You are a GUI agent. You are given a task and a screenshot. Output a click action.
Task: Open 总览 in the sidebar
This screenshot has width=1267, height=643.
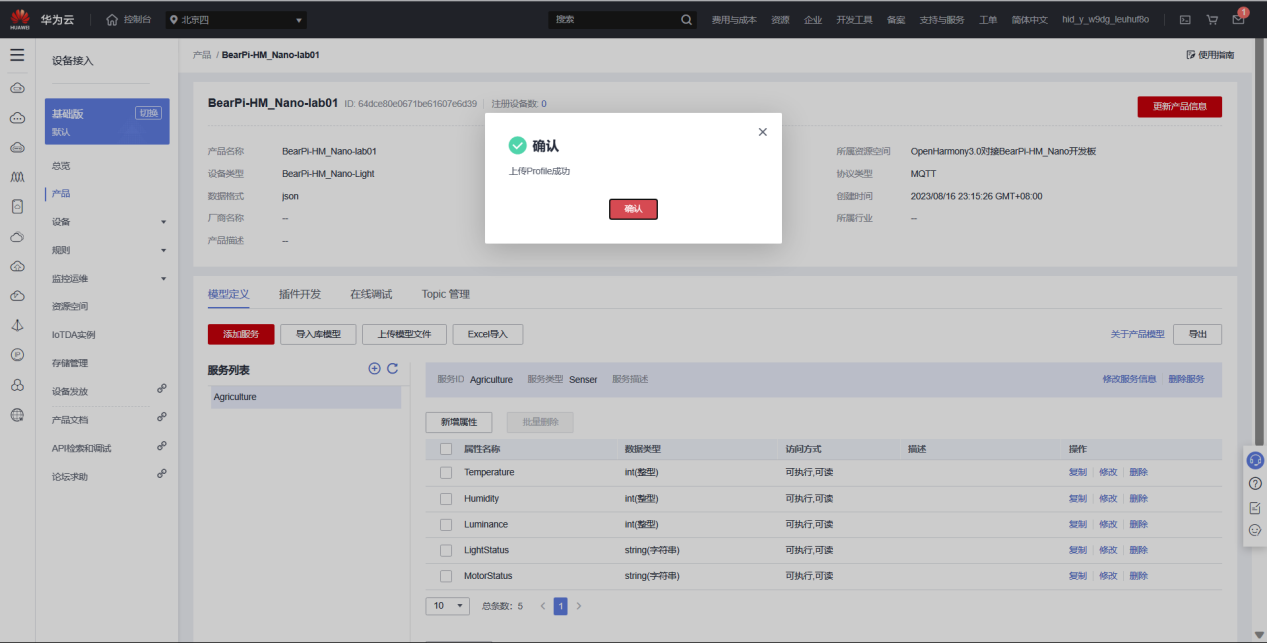point(61,165)
